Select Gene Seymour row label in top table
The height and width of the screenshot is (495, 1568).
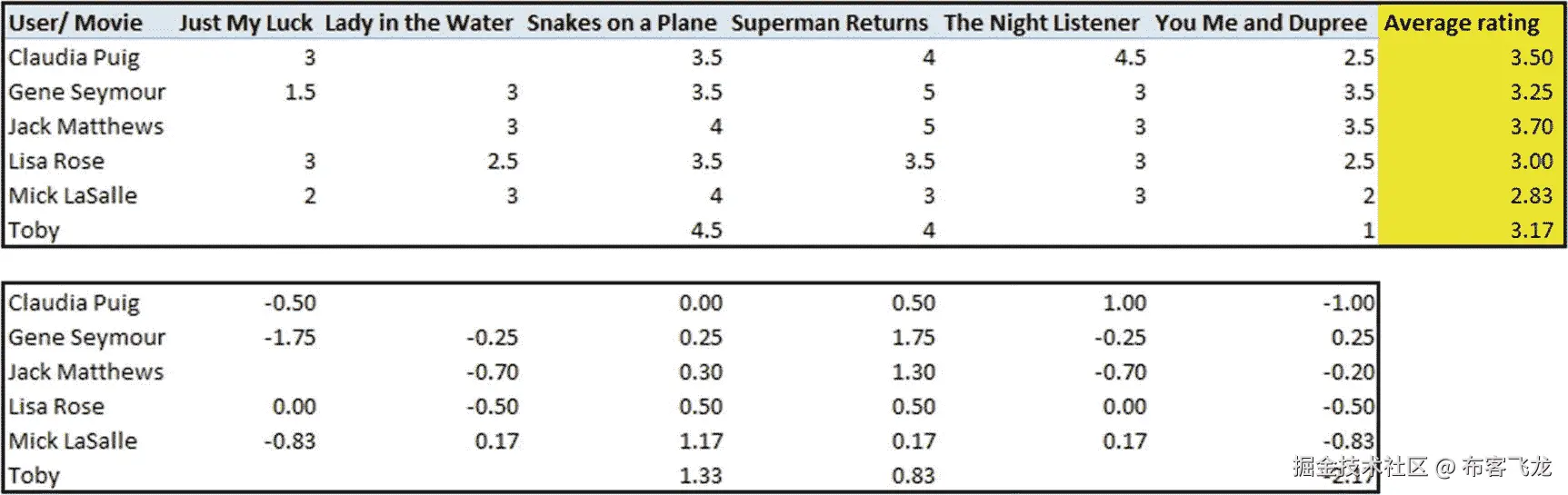[87, 93]
